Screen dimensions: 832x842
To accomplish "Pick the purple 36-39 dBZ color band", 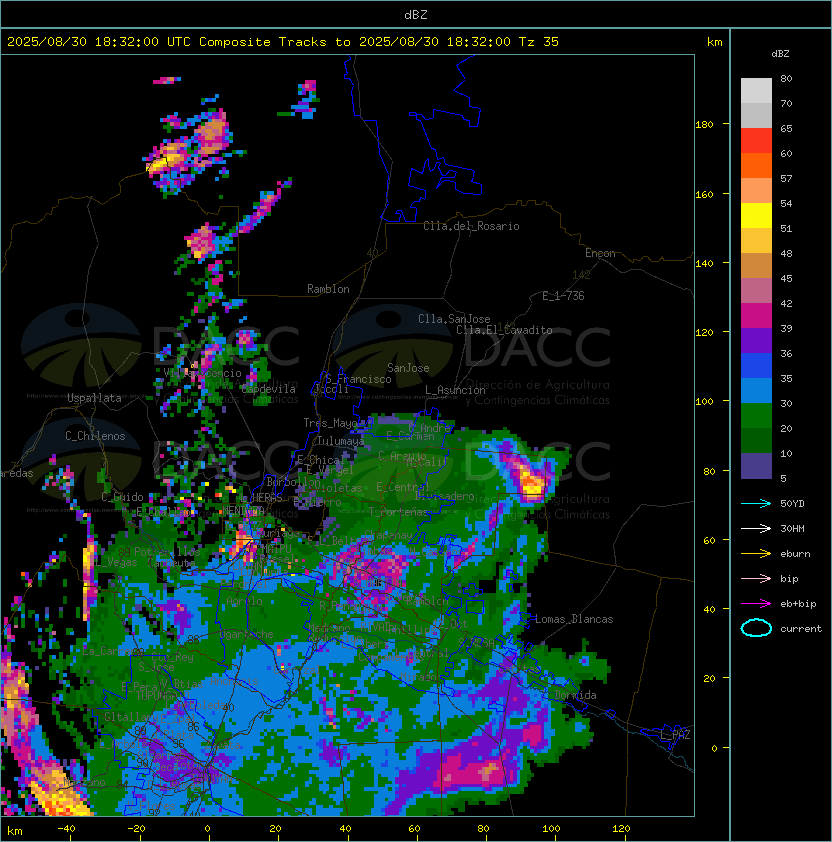I will 756,340.
